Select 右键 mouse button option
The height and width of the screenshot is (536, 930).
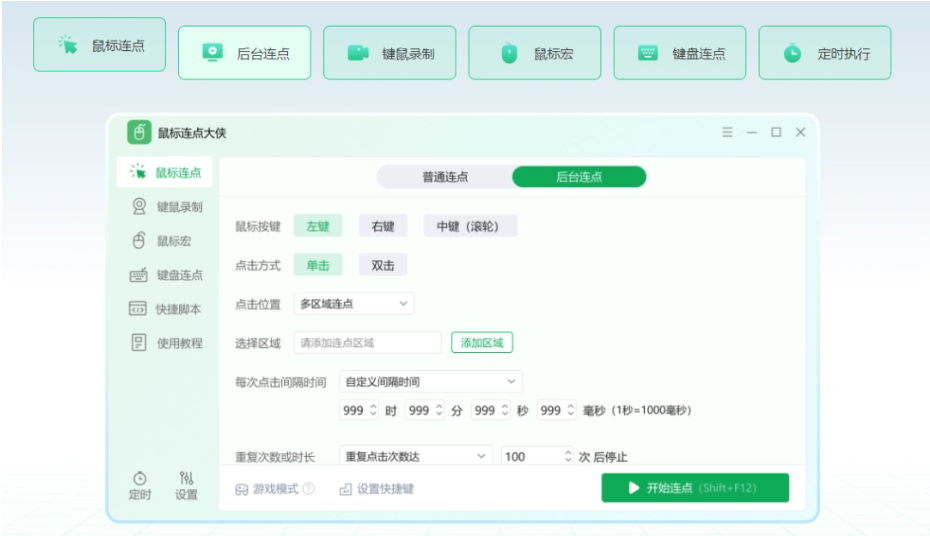pyautogui.click(x=383, y=226)
